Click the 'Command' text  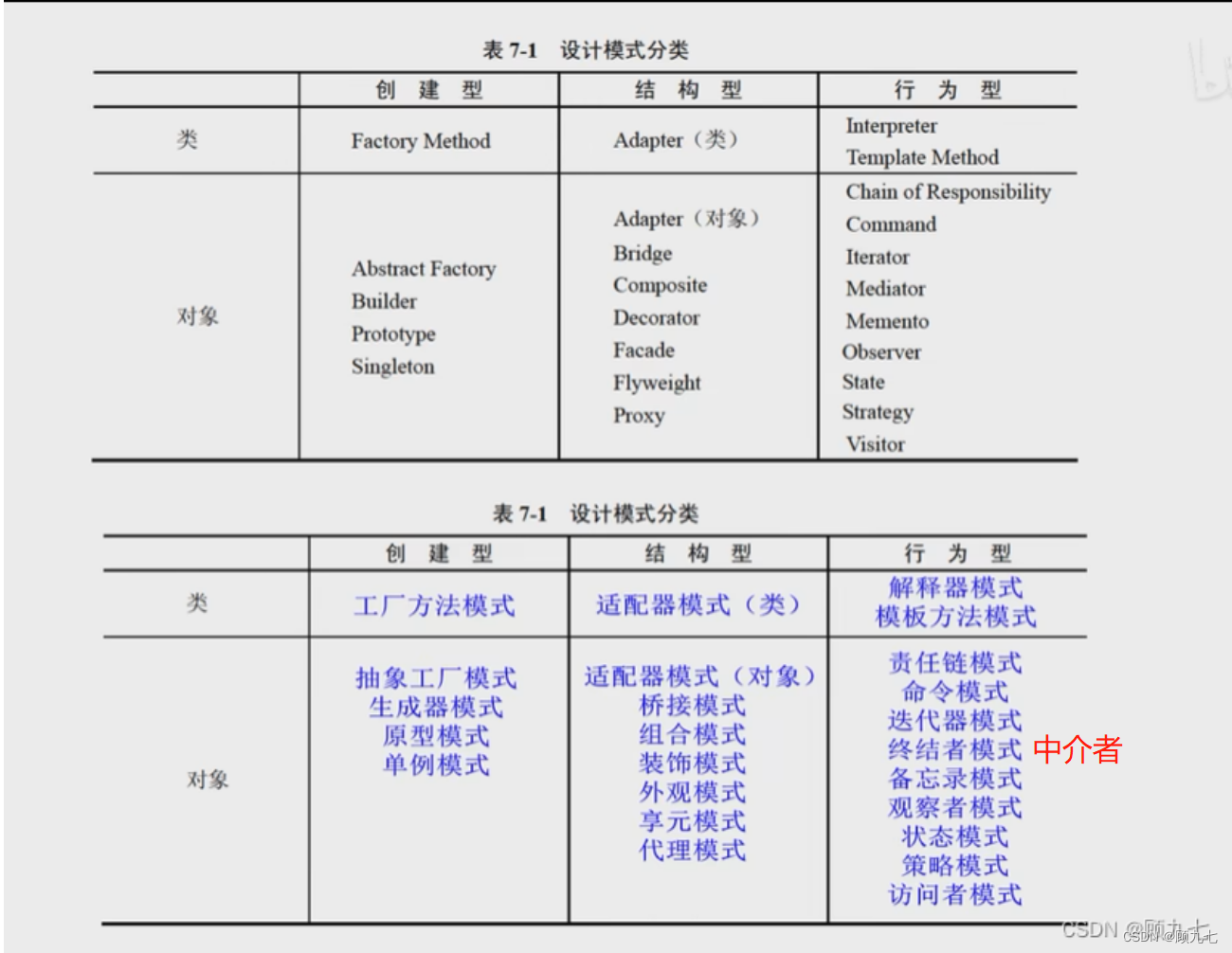click(891, 225)
